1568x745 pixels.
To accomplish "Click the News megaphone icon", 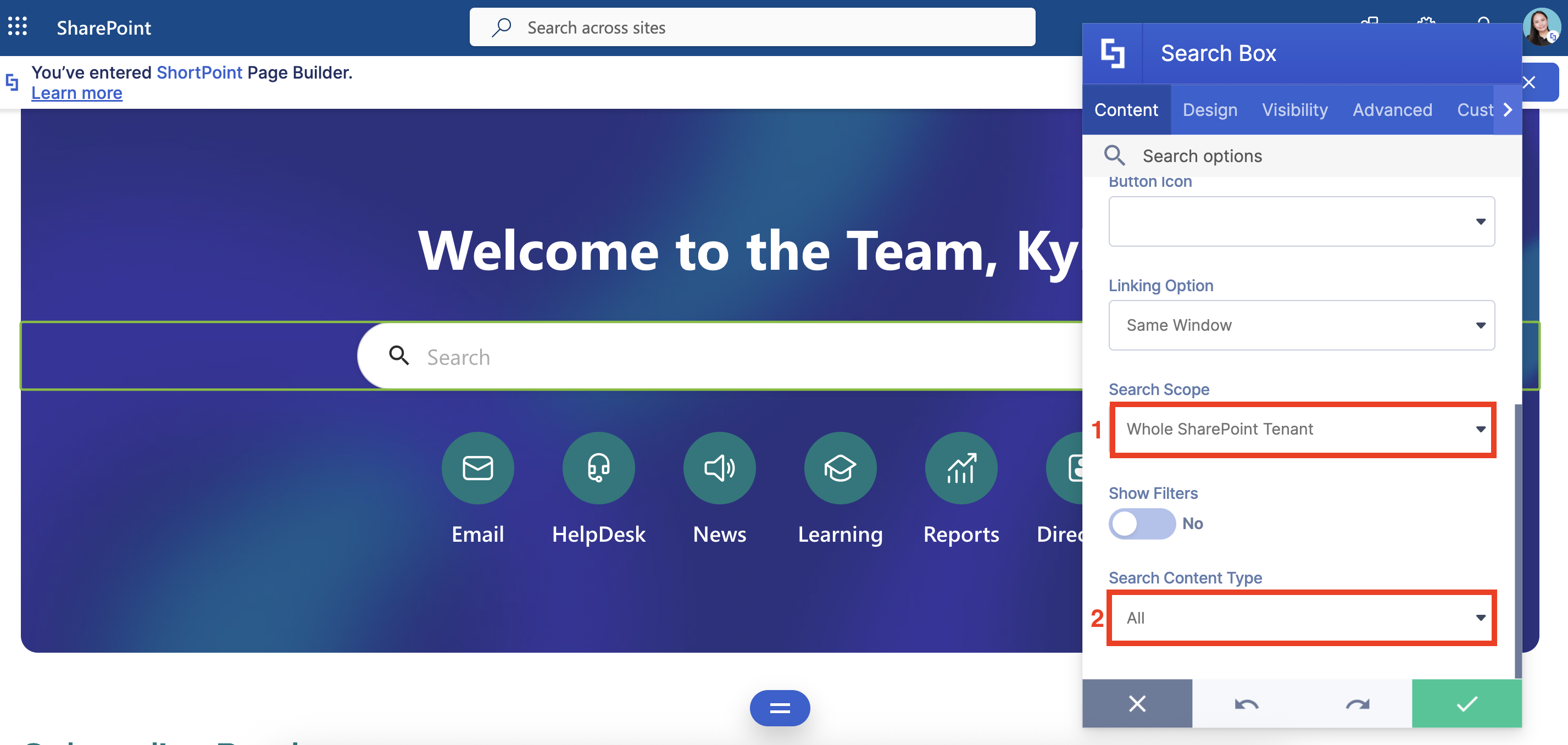I will 719,468.
